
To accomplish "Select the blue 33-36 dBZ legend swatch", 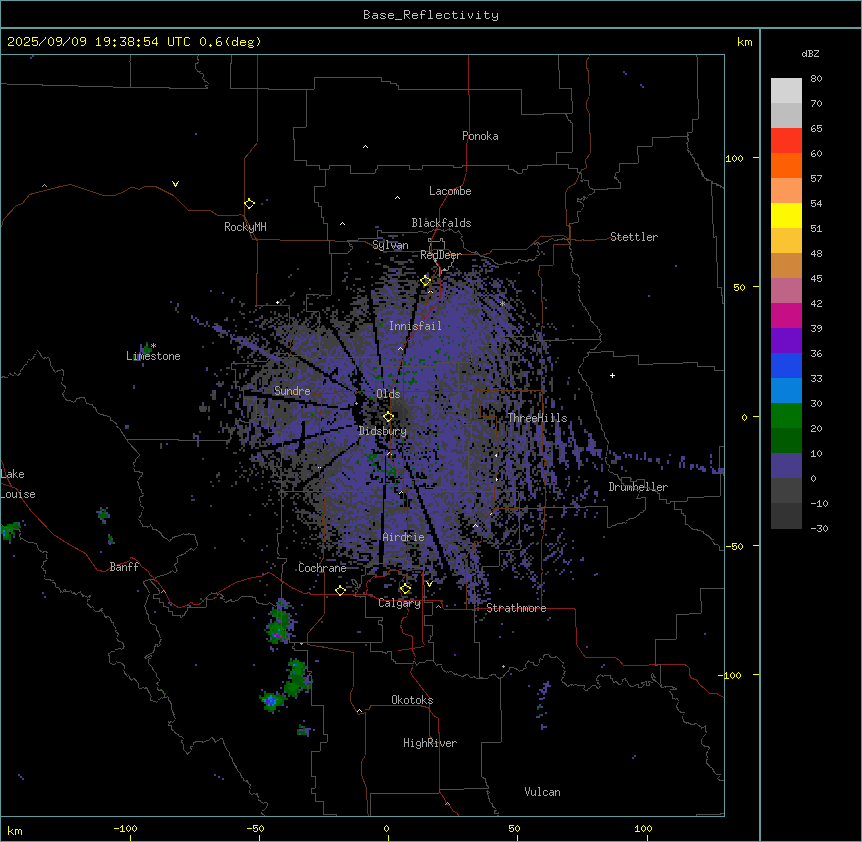I will [786, 365].
